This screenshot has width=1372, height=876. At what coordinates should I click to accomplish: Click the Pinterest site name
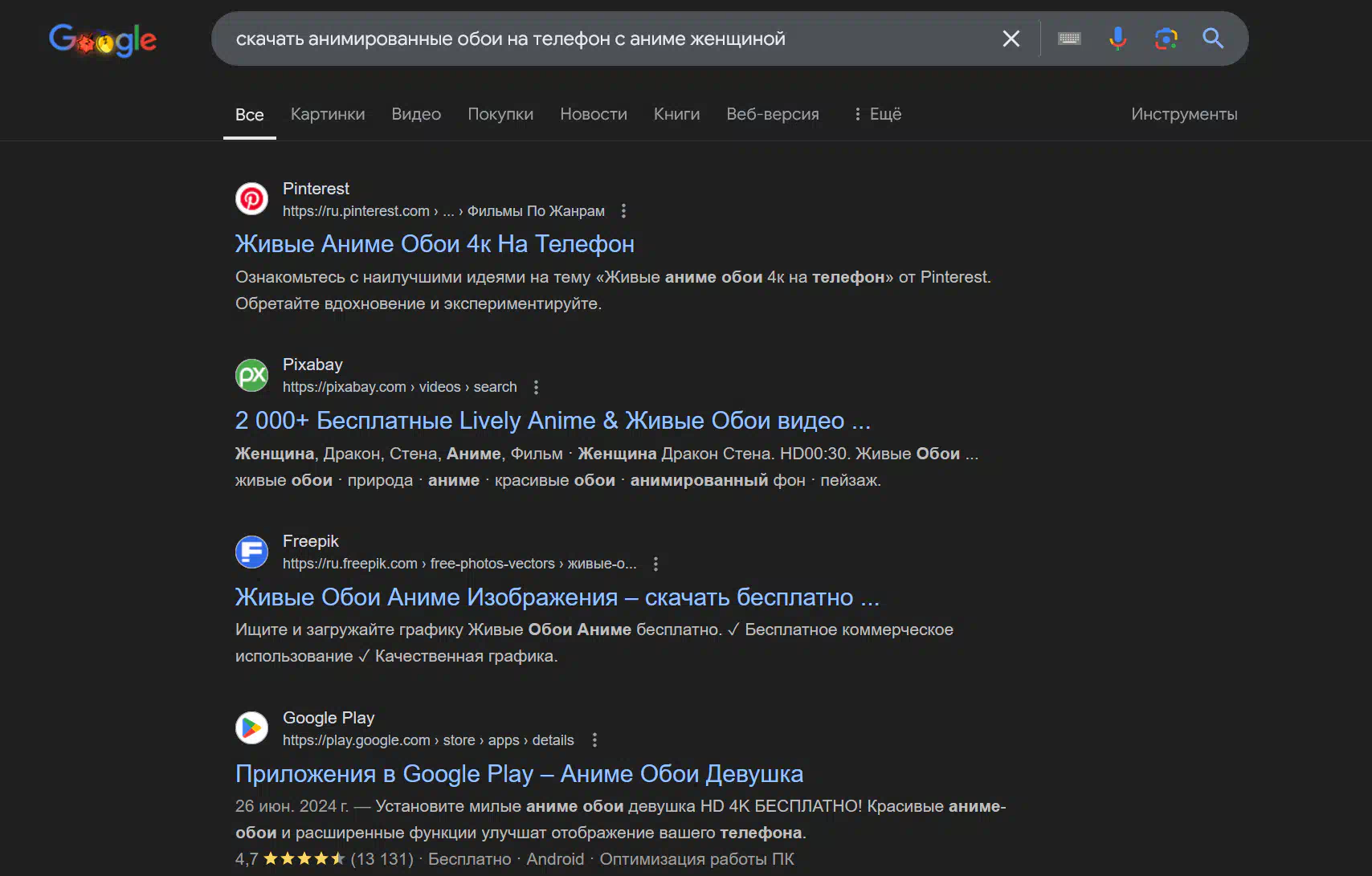click(316, 189)
